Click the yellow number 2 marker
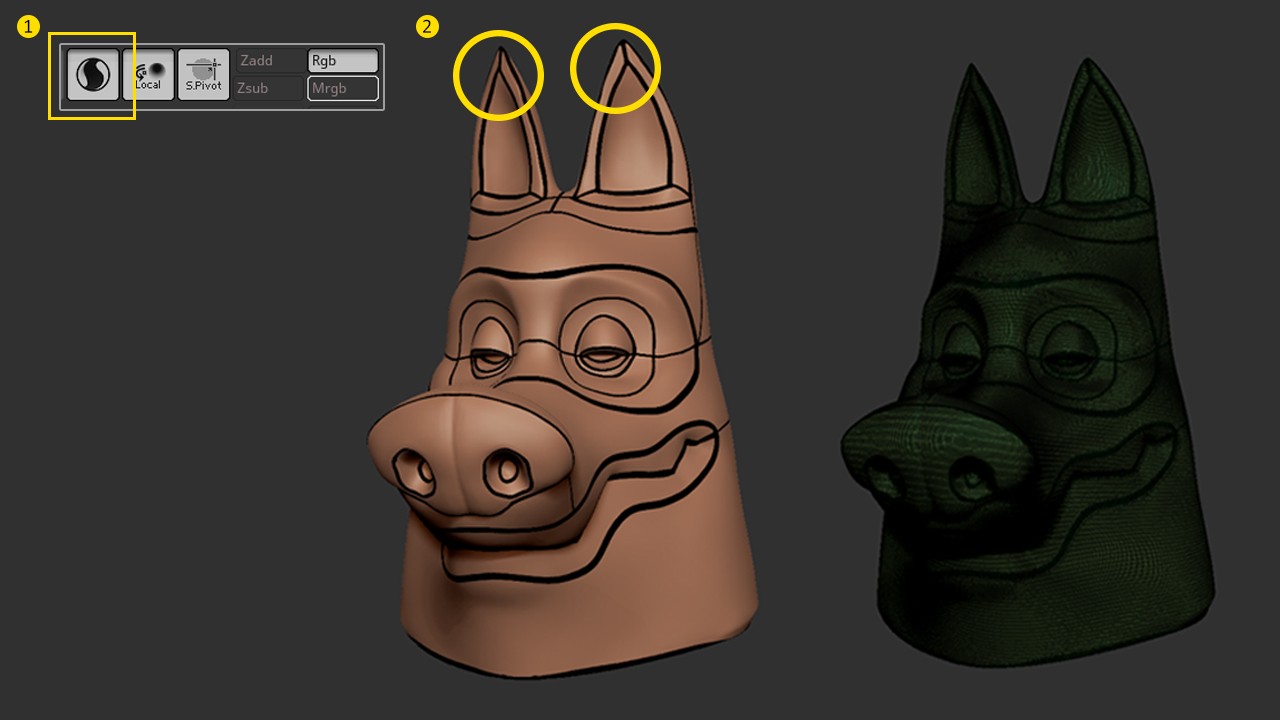Screen dimensions: 1280x720 (427, 27)
